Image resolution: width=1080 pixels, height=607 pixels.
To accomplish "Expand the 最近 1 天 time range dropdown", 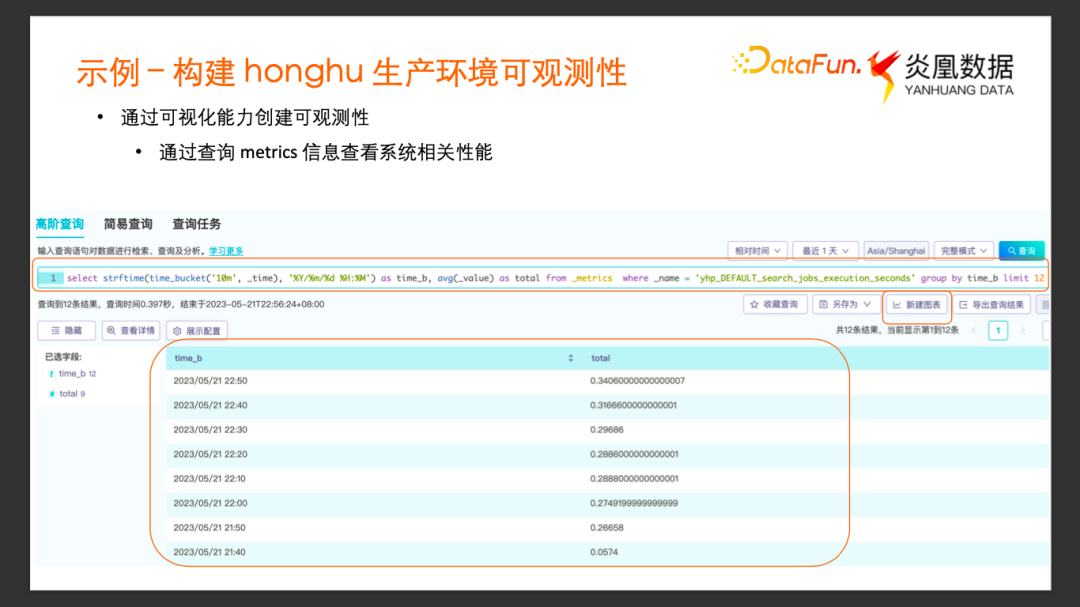I will pyautogui.click(x=825, y=251).
